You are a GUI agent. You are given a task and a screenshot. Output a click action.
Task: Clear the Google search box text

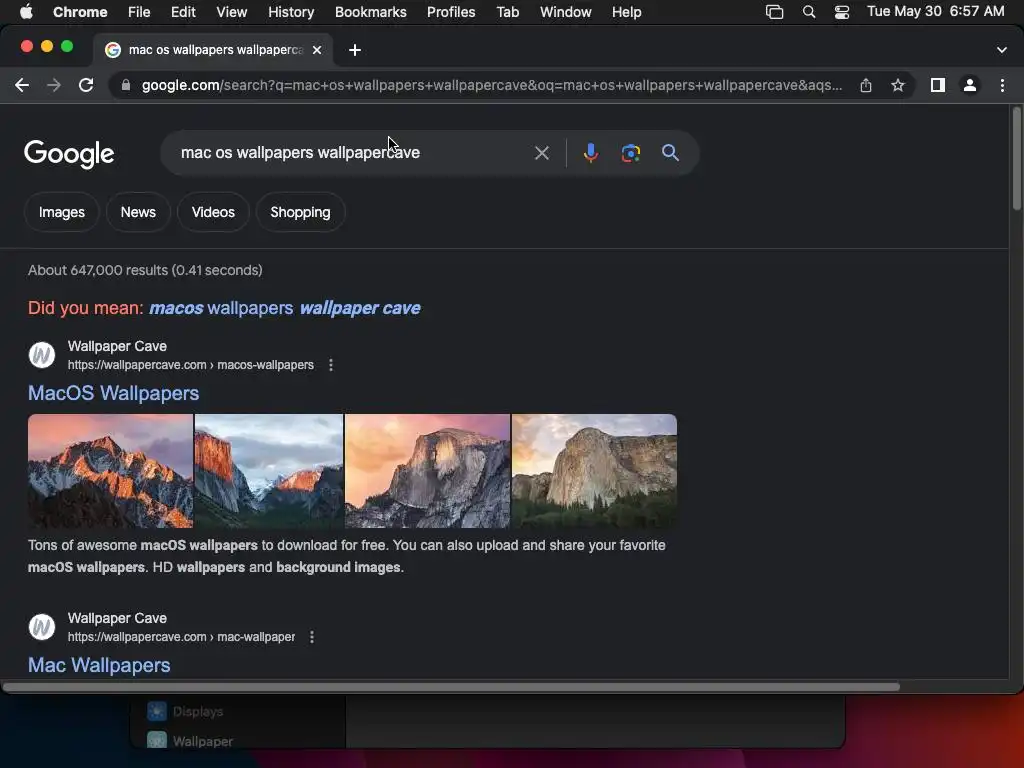(541, 153)
